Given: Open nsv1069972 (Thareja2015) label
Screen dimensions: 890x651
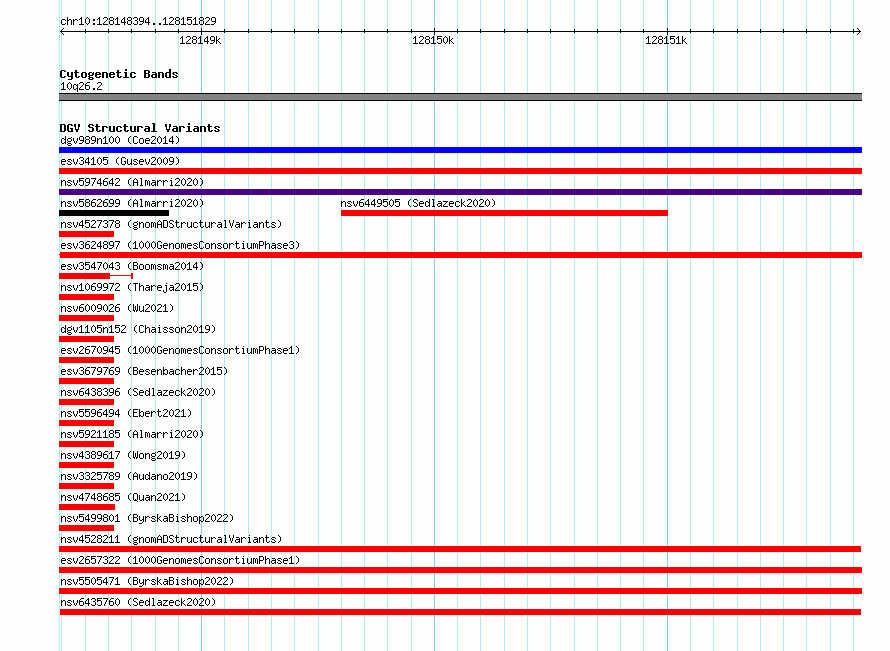Looking at the screenshot, I should pyautogui.click(x=132, y=287).
